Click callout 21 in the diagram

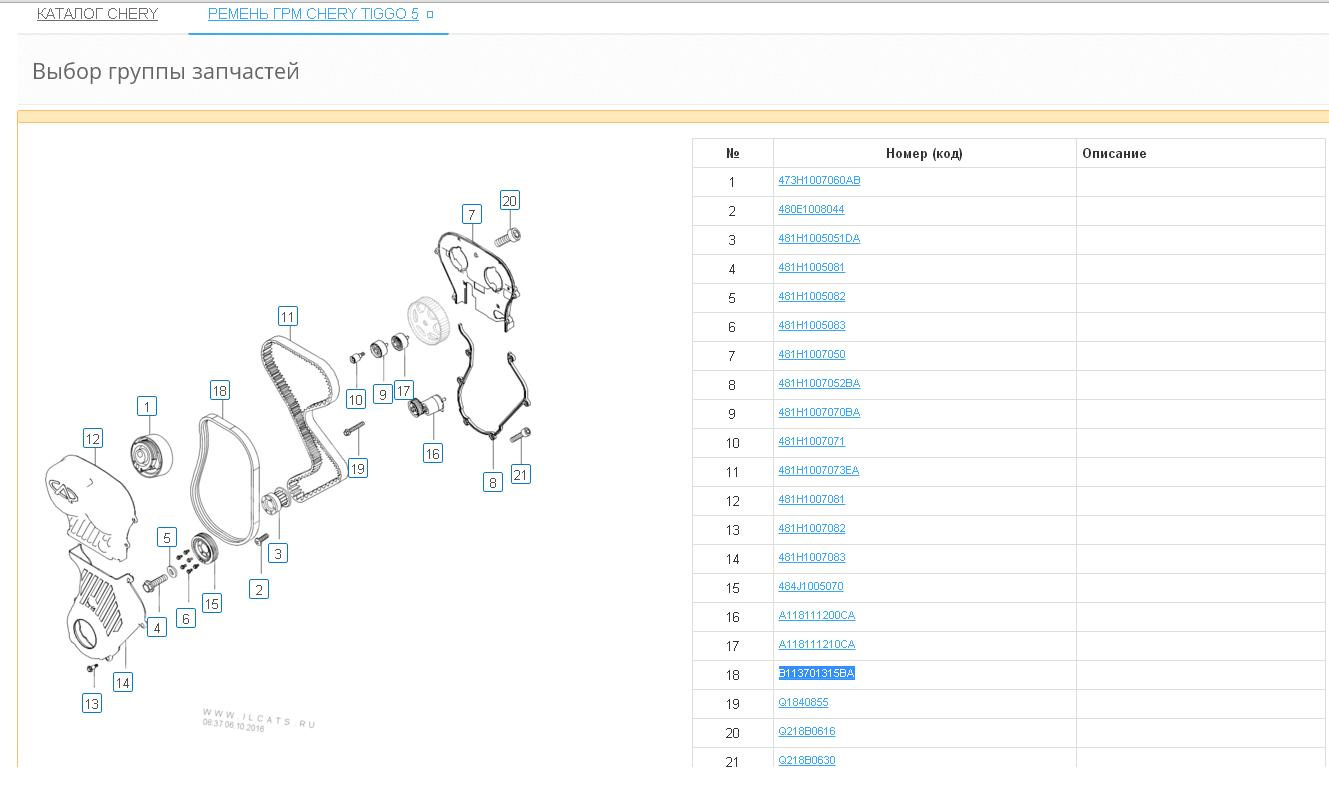pyautogui.click(x=520, y=474)
